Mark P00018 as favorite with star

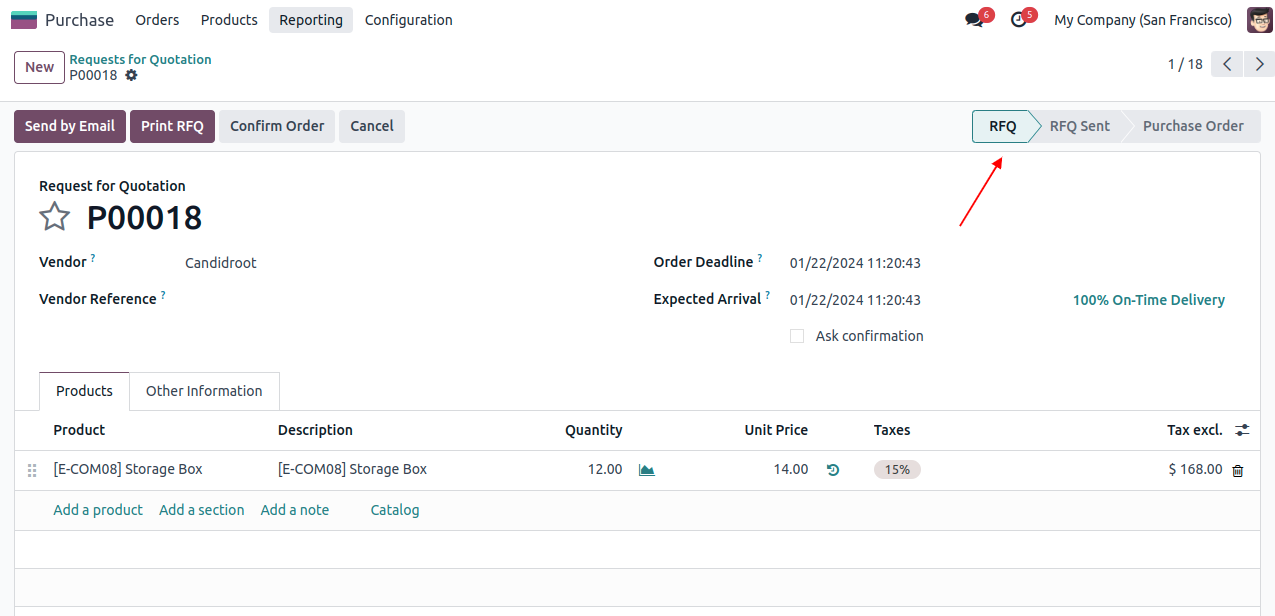click(x=55, y=217)
